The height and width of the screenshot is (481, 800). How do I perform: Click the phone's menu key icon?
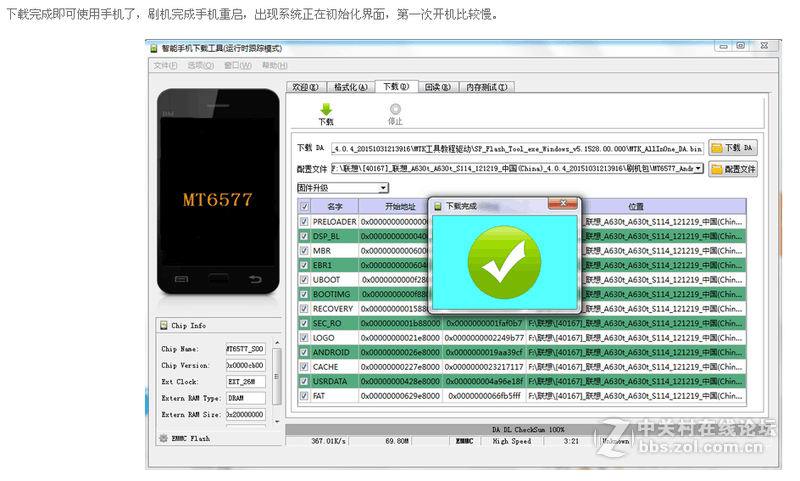182,279
